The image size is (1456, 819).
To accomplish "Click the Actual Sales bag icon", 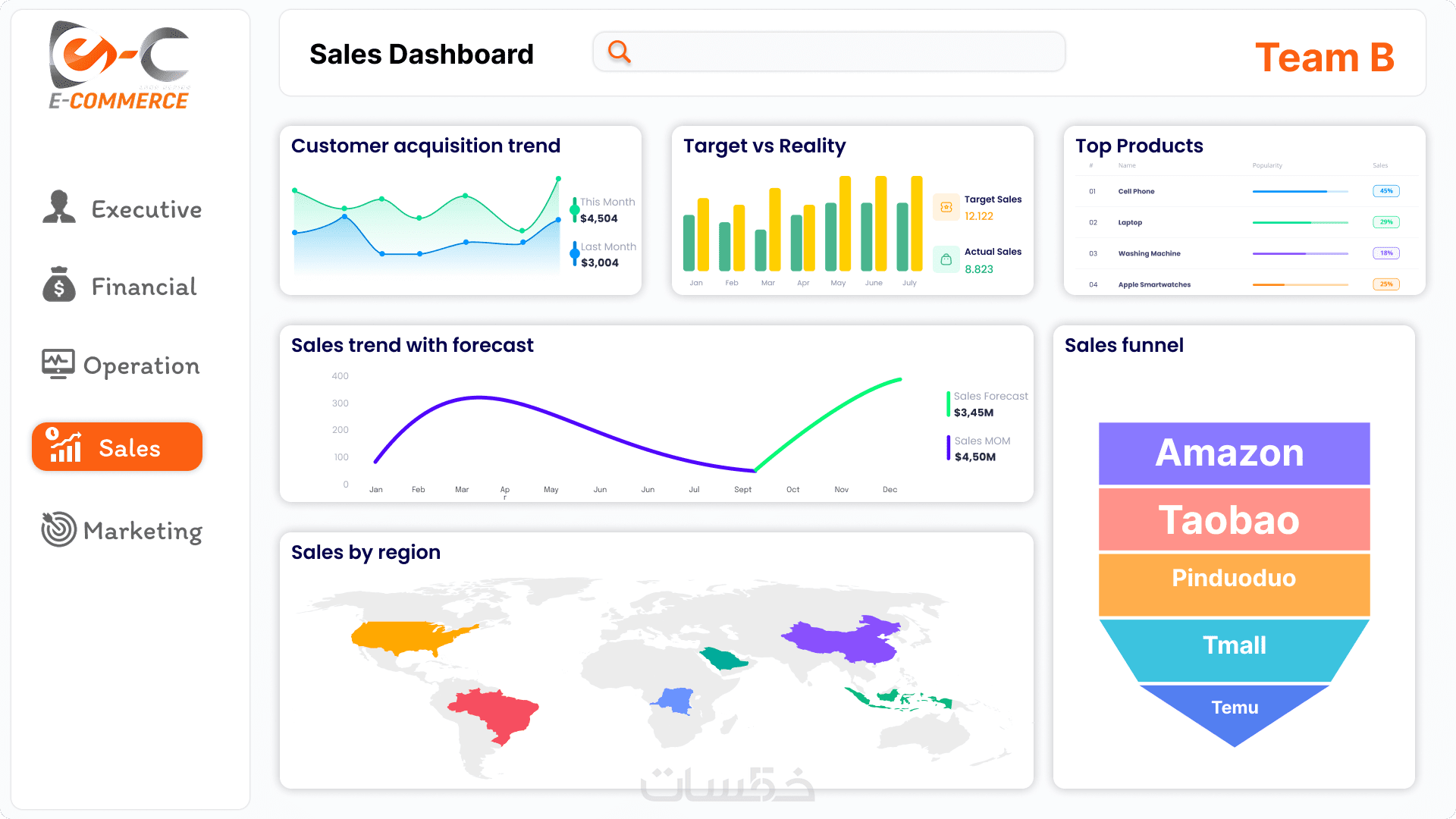I will [x=946, y=259].
